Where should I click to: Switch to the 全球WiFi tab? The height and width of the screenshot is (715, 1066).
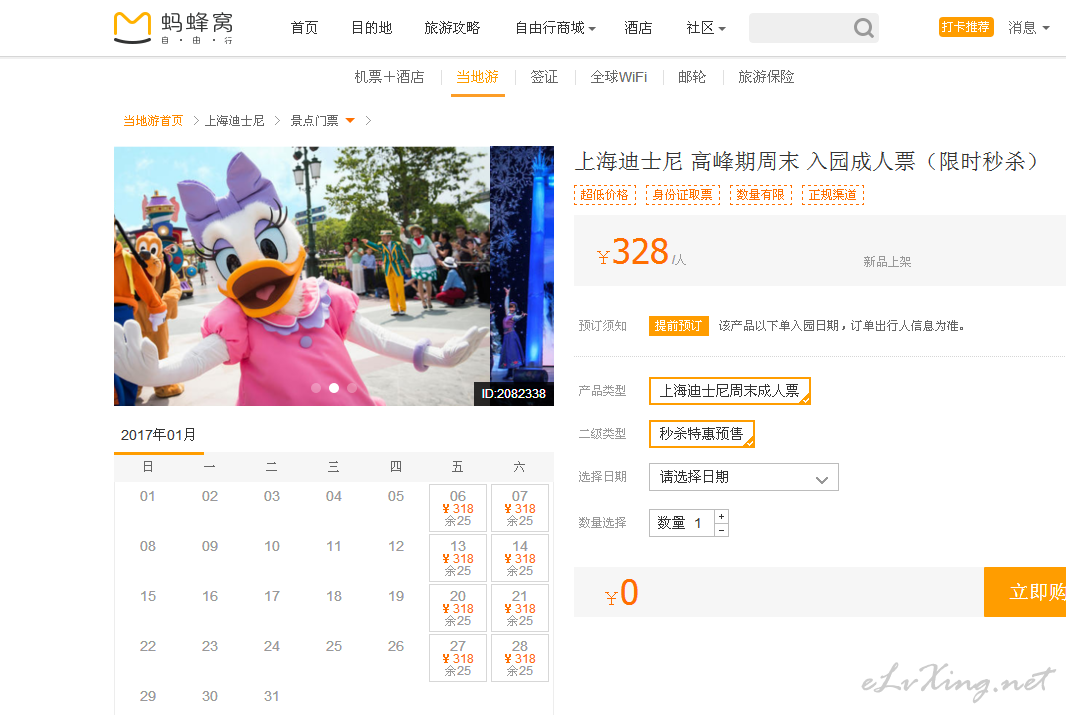tap(619, 77)
